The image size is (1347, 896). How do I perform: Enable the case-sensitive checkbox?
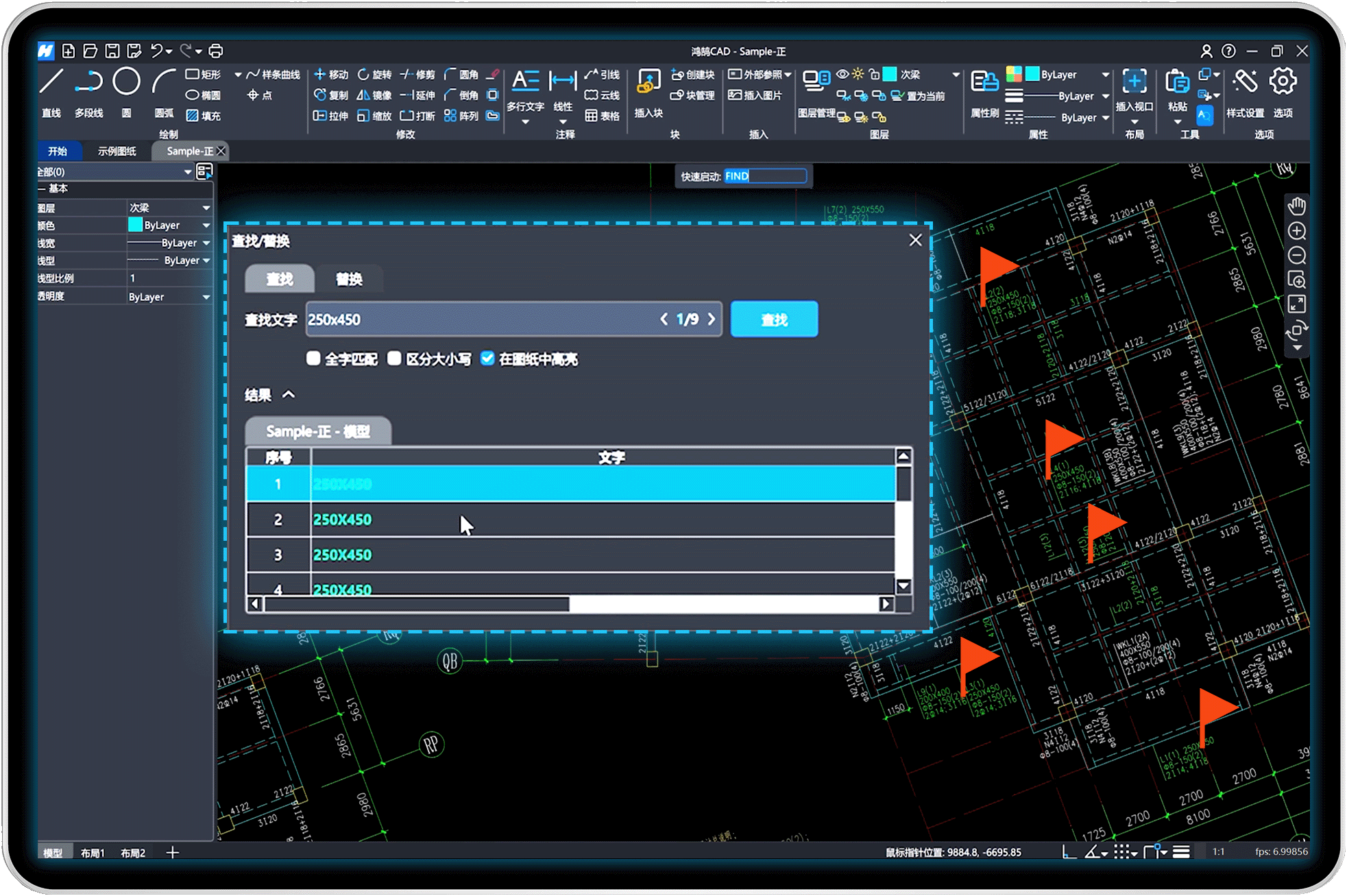(x=394, y=359)
